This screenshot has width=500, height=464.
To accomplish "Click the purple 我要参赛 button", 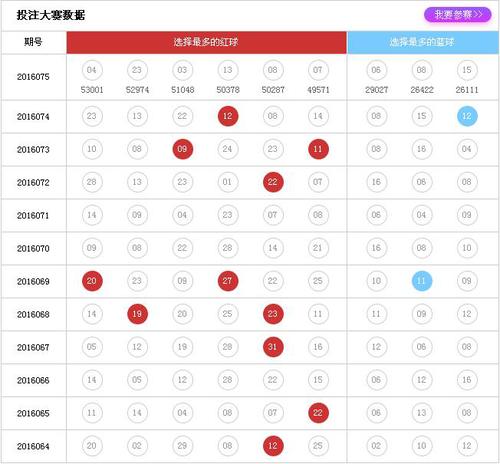I will tap(457, 15).
